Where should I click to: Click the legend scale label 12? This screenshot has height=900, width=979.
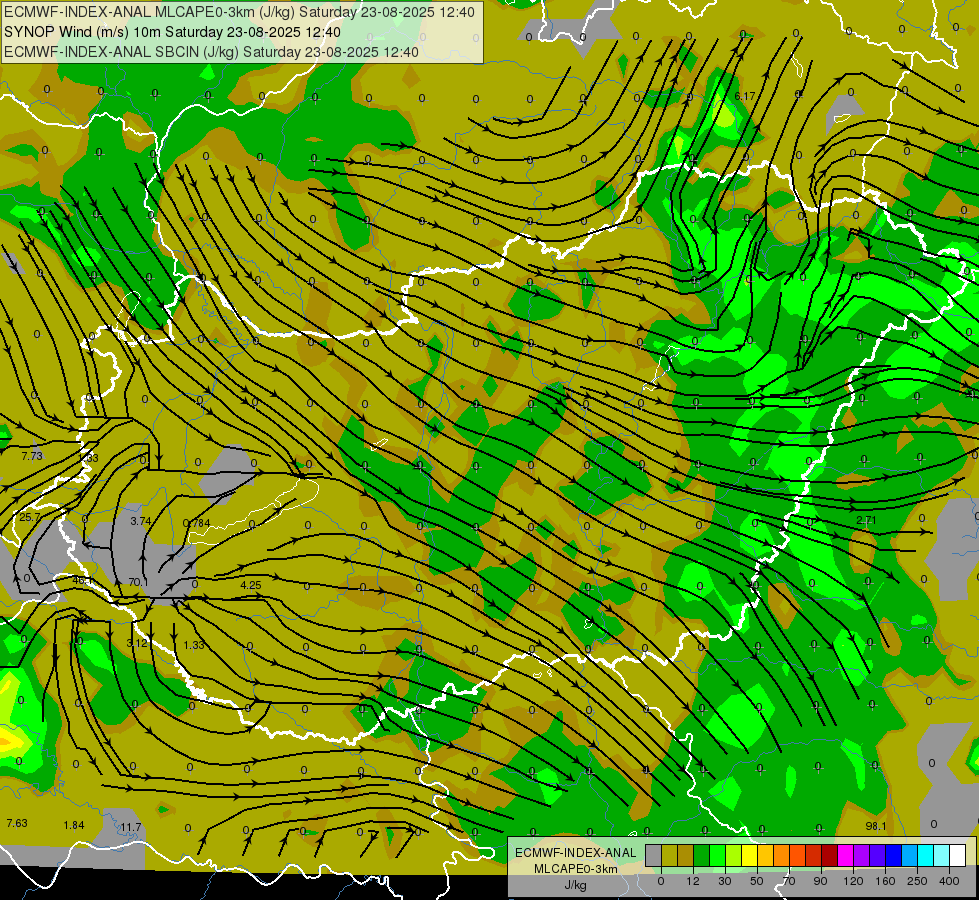tap(693, 881)
